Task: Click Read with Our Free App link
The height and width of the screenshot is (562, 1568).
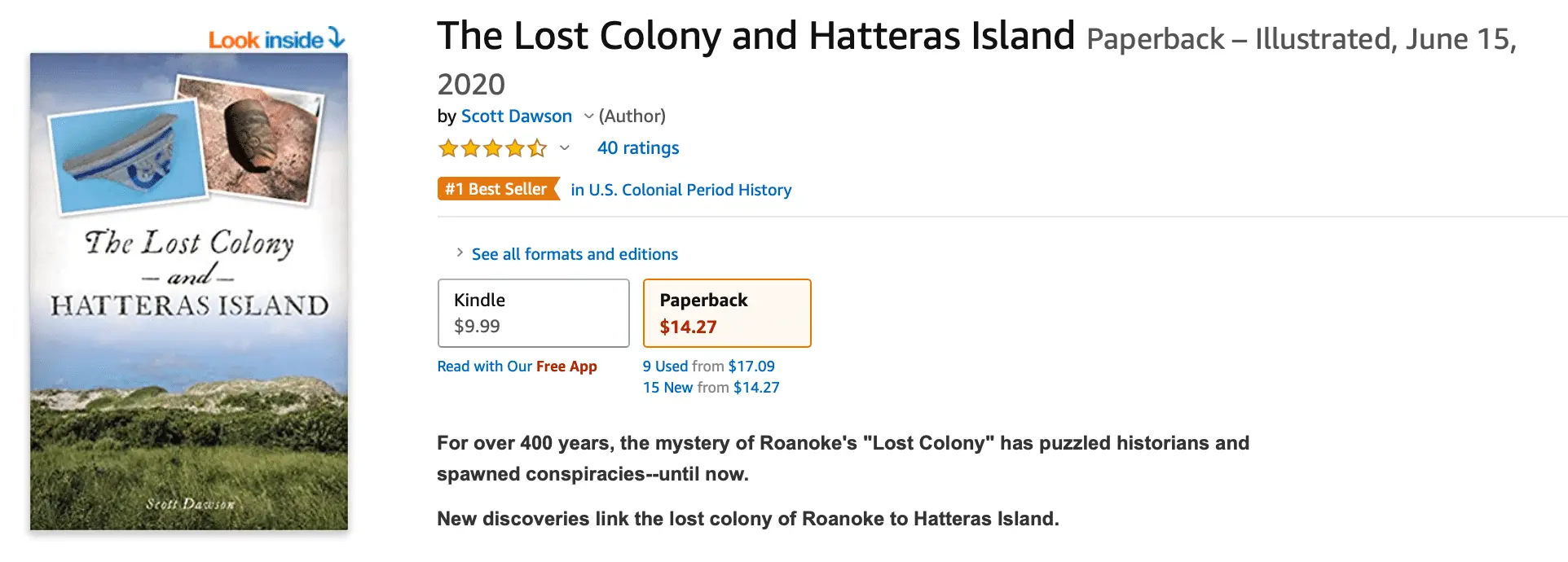Action: (x=517, y=367)
